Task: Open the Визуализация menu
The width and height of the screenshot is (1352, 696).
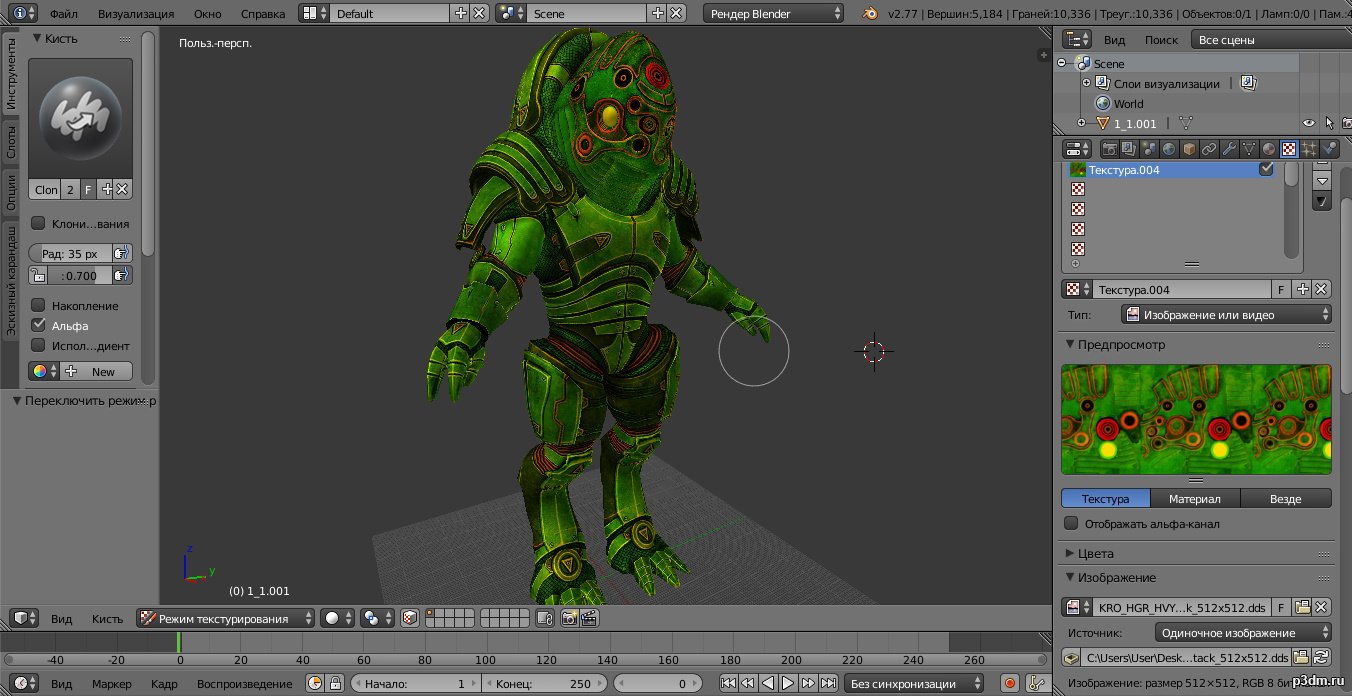Action: (x=136, y=14)
